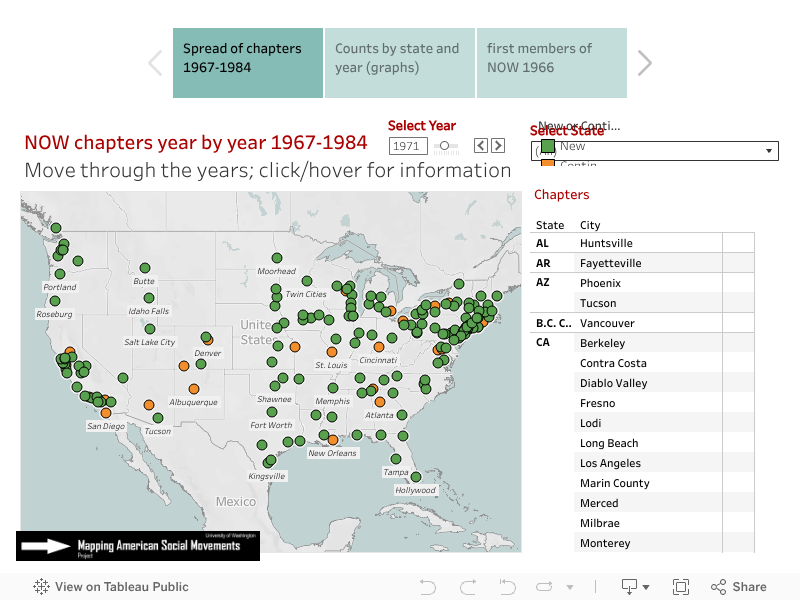800x600 pixels.
Task: Click the previous story point arrow
Action: click(155, 63)
